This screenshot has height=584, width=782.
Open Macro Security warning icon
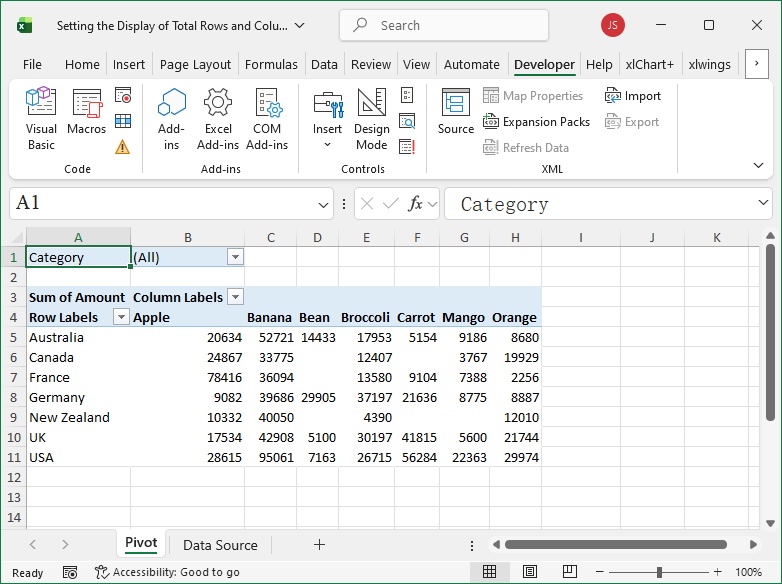(x=123, y=147)
